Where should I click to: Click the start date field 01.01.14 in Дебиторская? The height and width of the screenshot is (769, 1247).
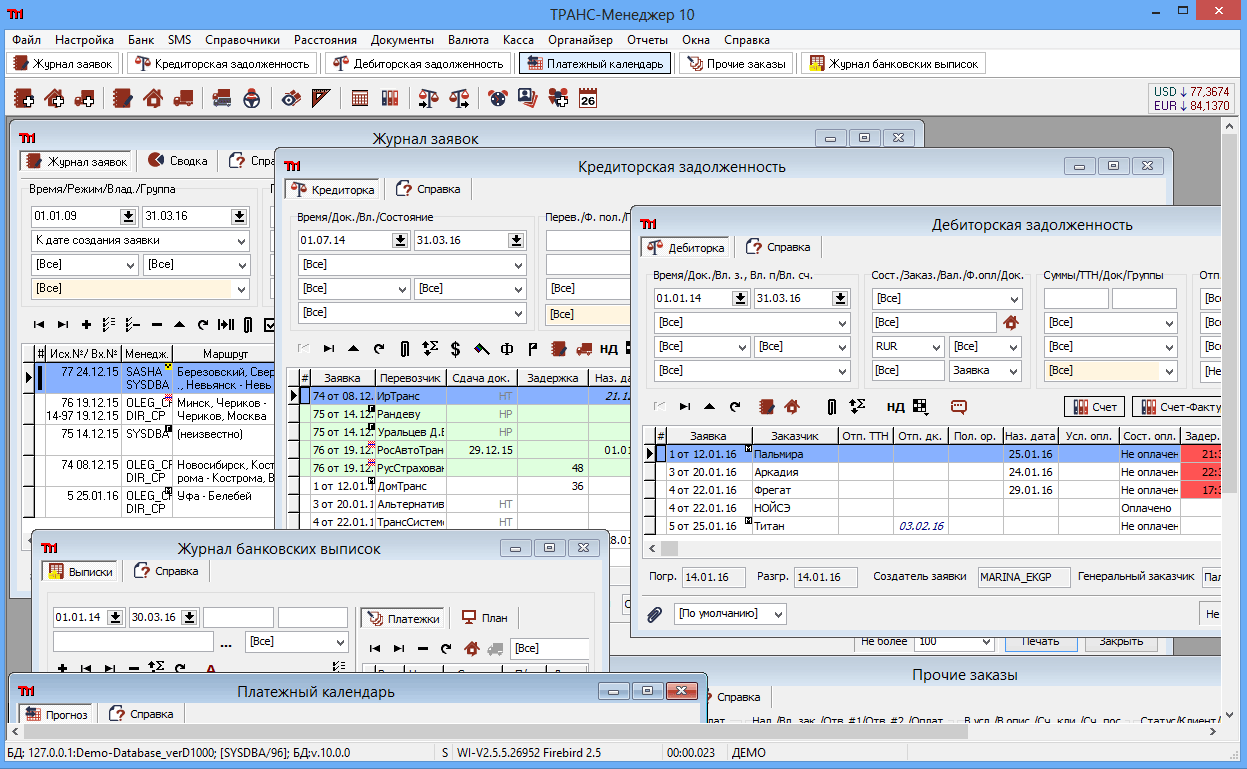[x=693, y=299]
